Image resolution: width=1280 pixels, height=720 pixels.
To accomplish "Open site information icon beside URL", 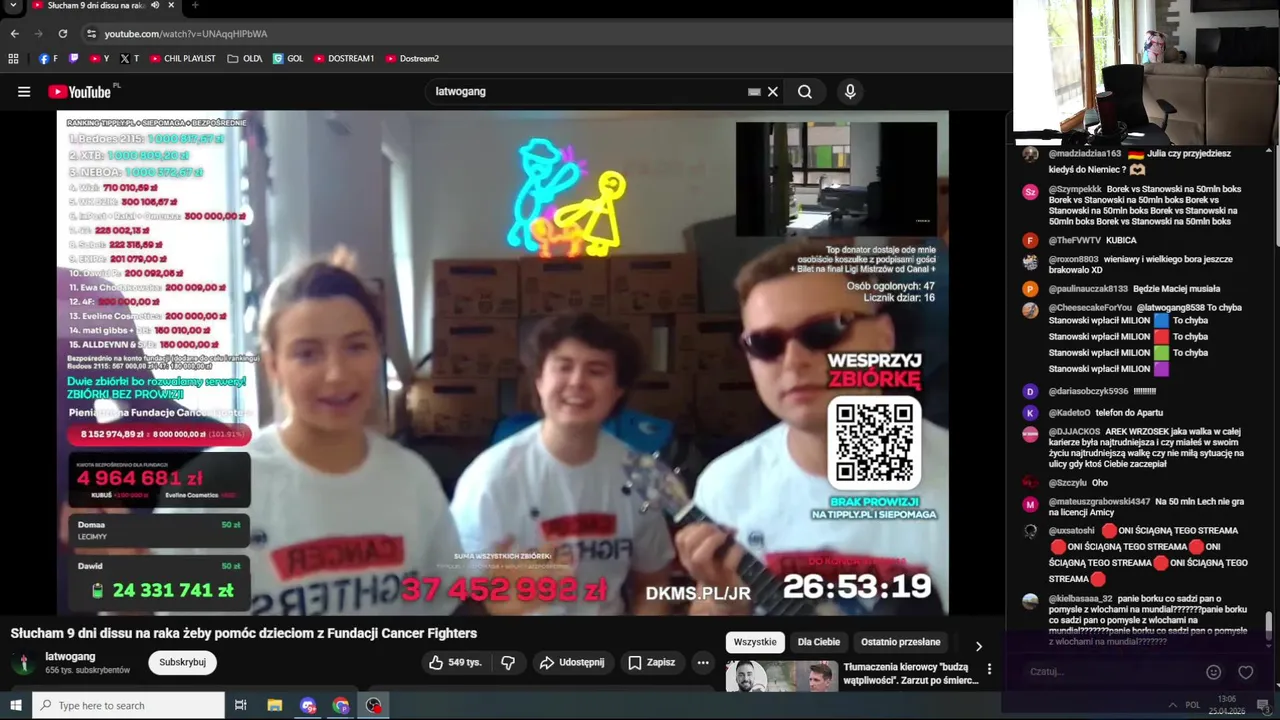I will pyautogui.click(x=91, y=33).
